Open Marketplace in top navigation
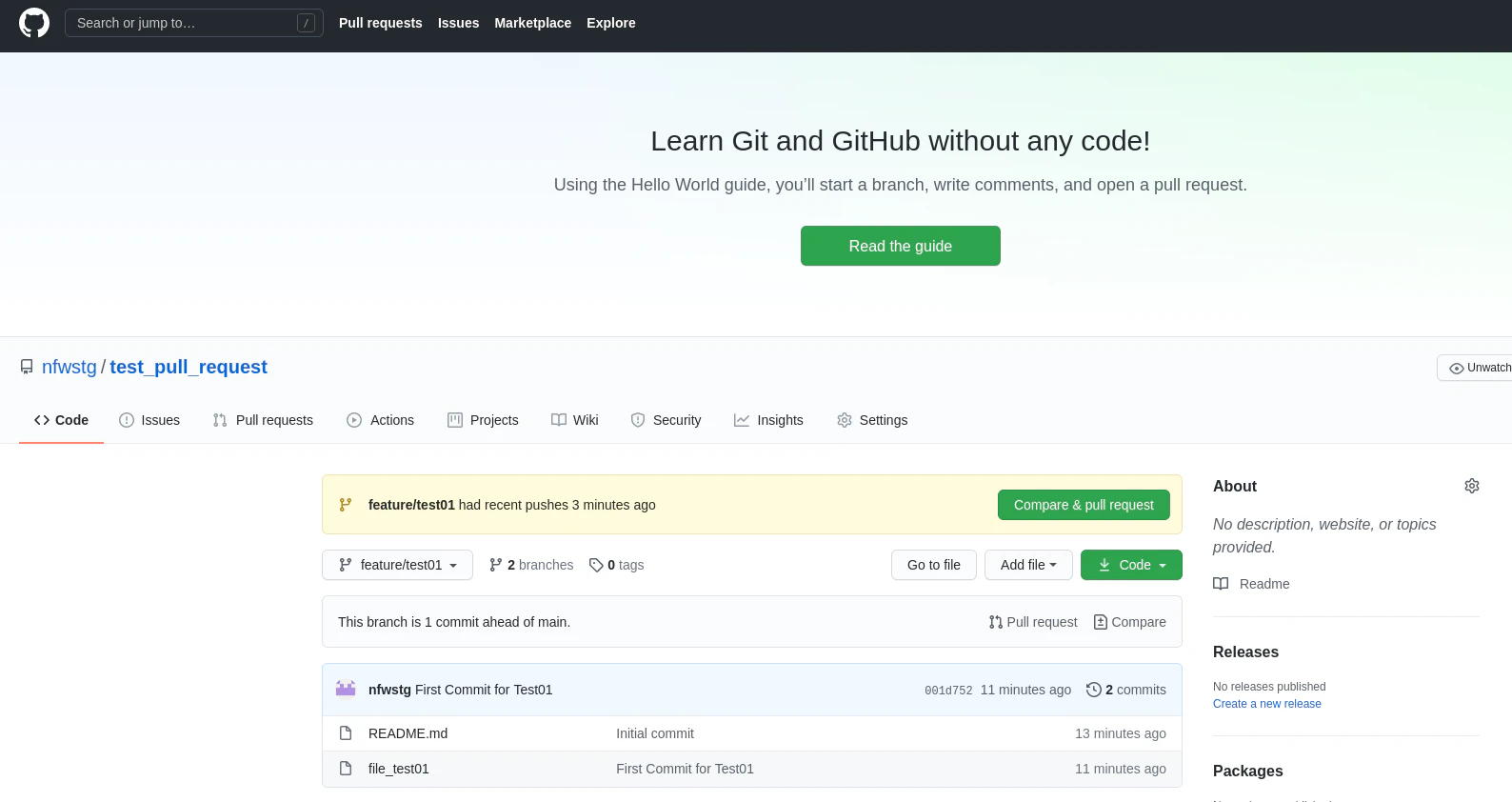1512x802 pixels. tap(533, 23)
